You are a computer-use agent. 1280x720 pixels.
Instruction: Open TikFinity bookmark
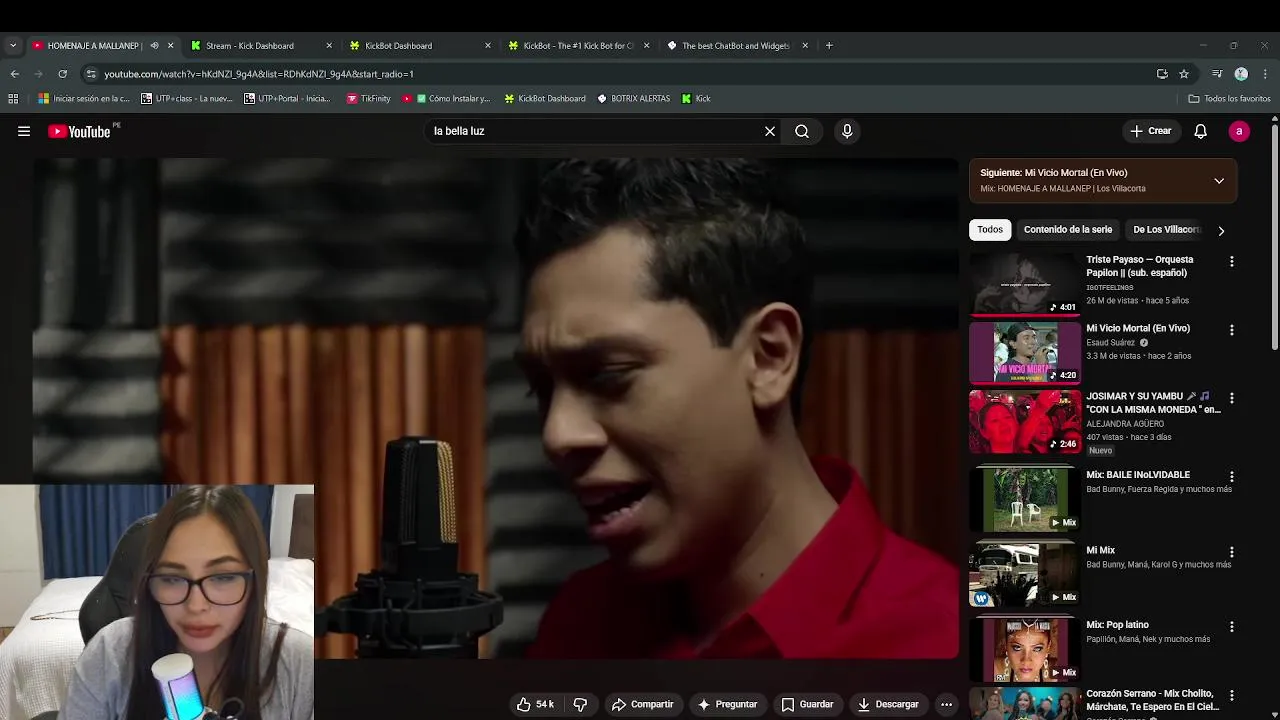(x=368, y=98)
